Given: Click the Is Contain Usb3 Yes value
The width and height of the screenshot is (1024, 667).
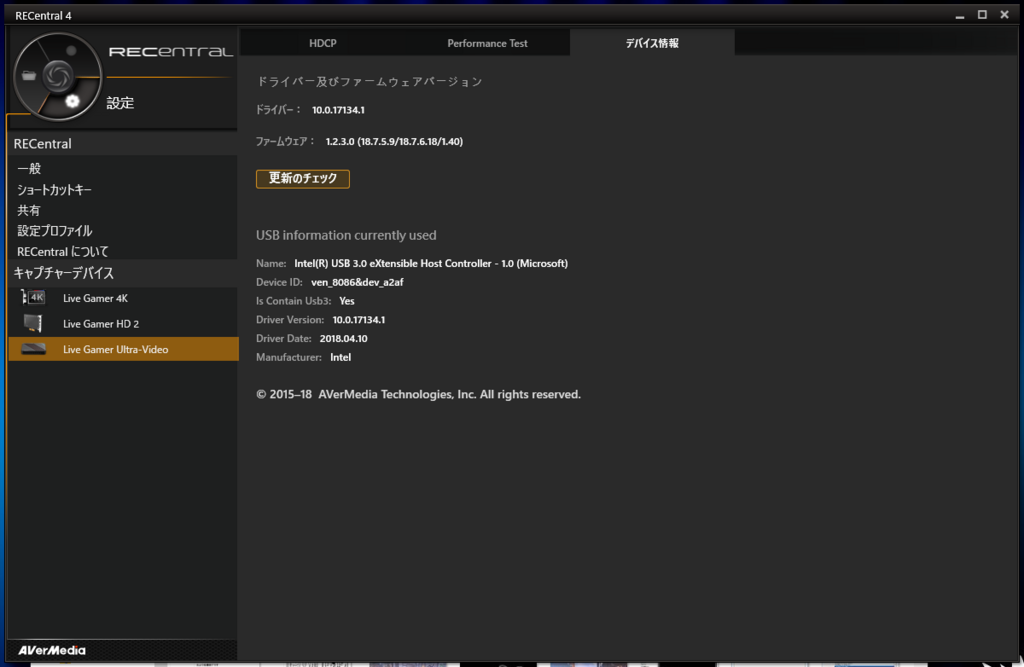Looking at the screenshot, I should tap(347, 301).
